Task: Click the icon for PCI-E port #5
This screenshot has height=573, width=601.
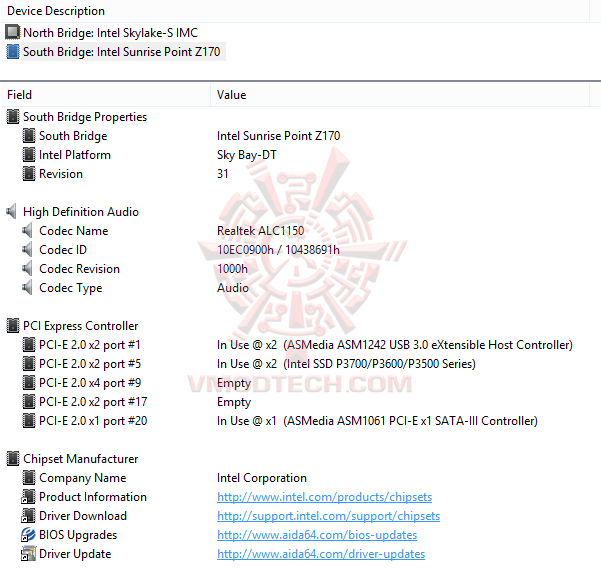Action: point(29,364)
